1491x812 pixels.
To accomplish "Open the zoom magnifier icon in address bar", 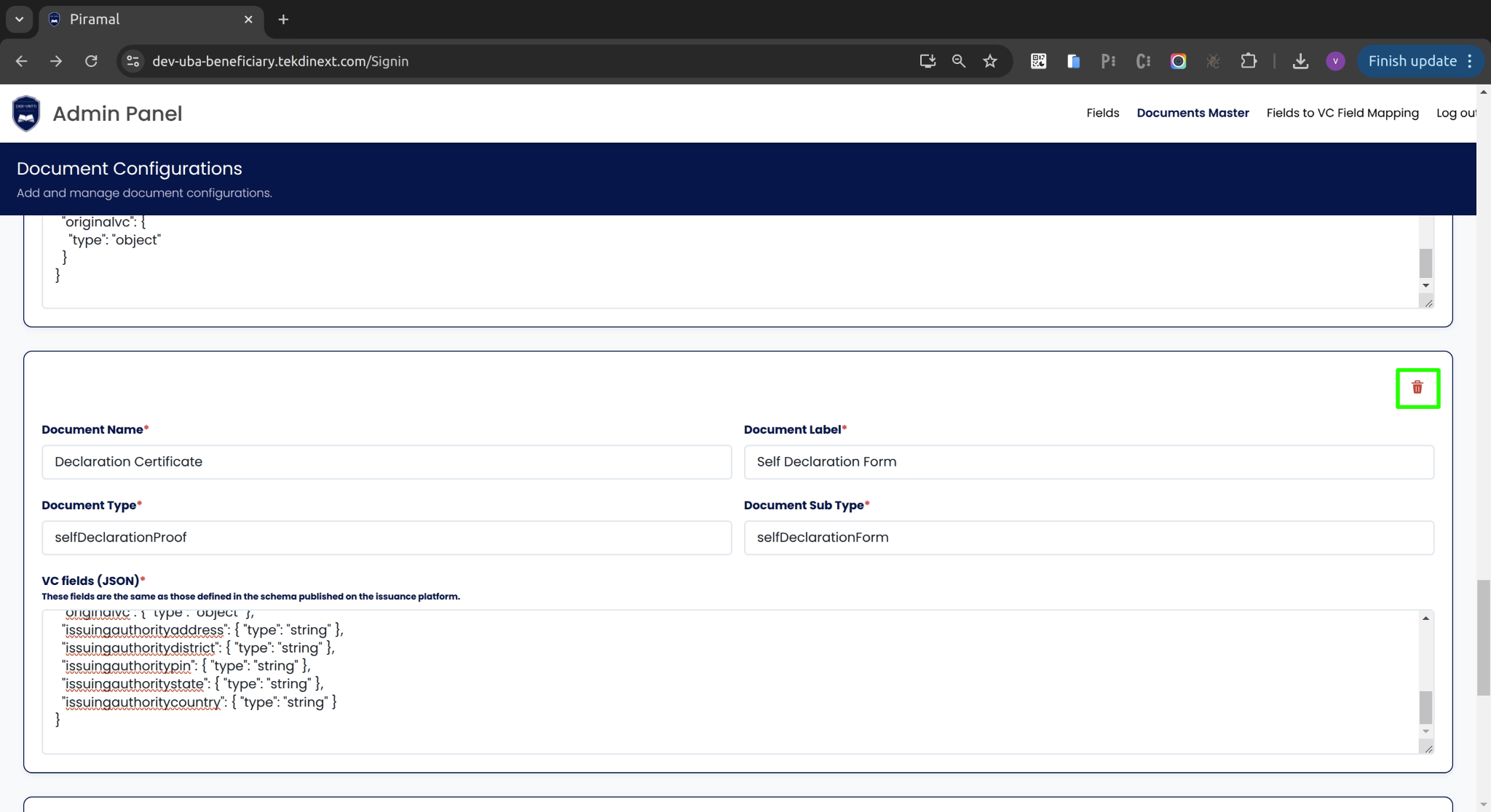I will point(958,61).
